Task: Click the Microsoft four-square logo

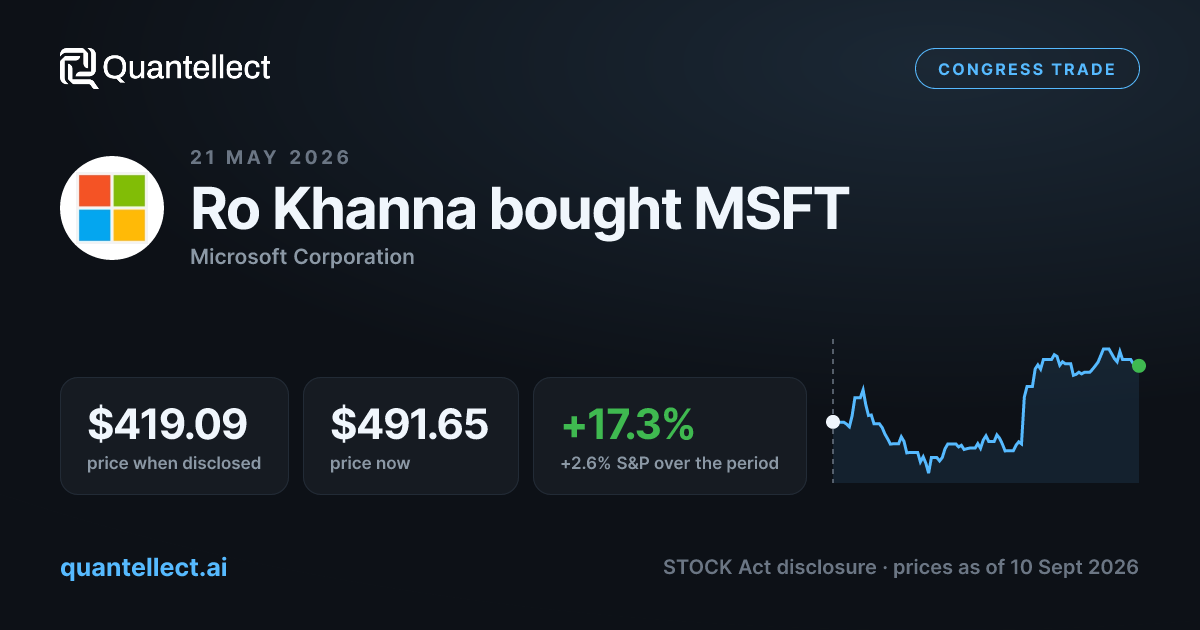Action: pos(112,208)
